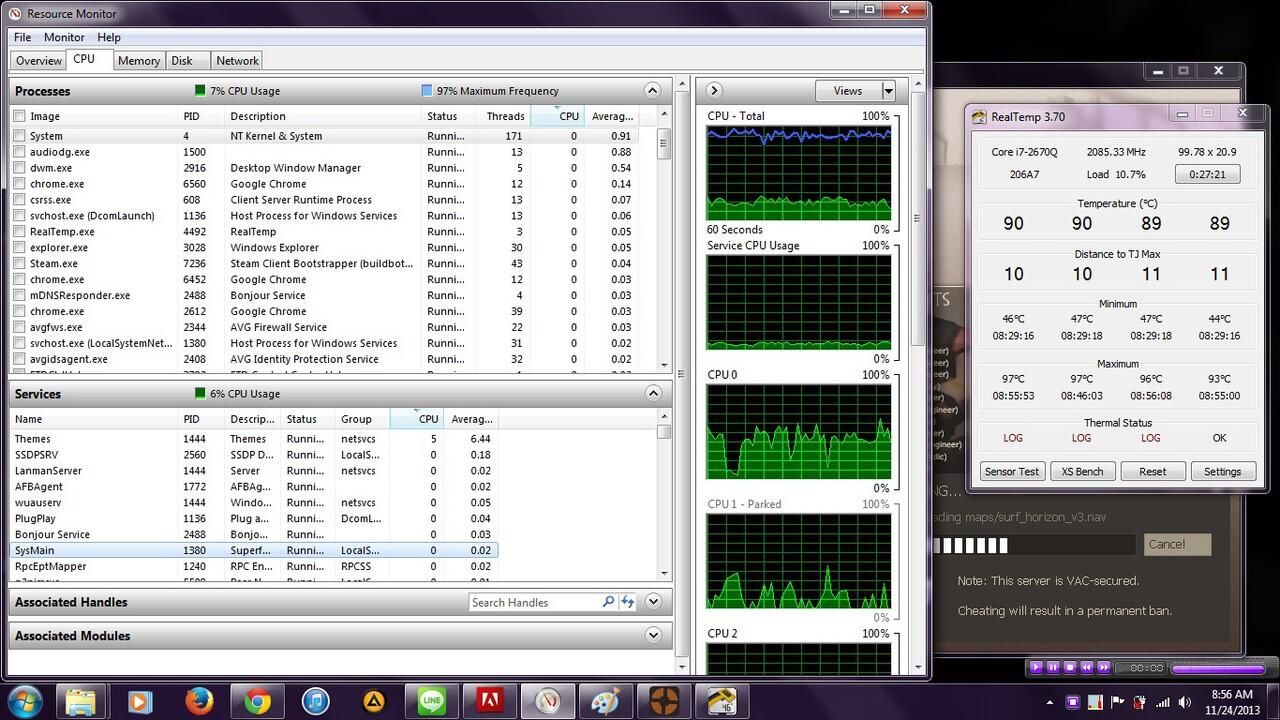Click inside the Search Handles field

point(535,602)
